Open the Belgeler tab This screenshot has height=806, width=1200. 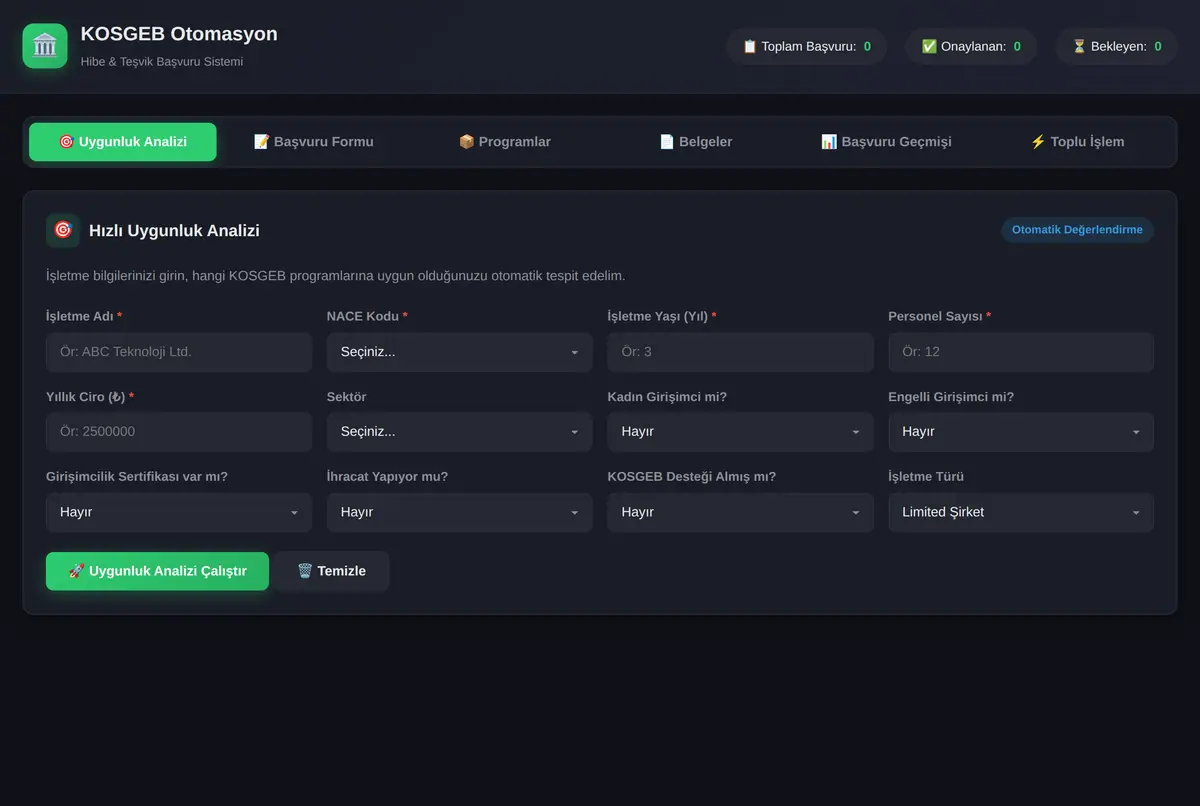tap(696, 142)
